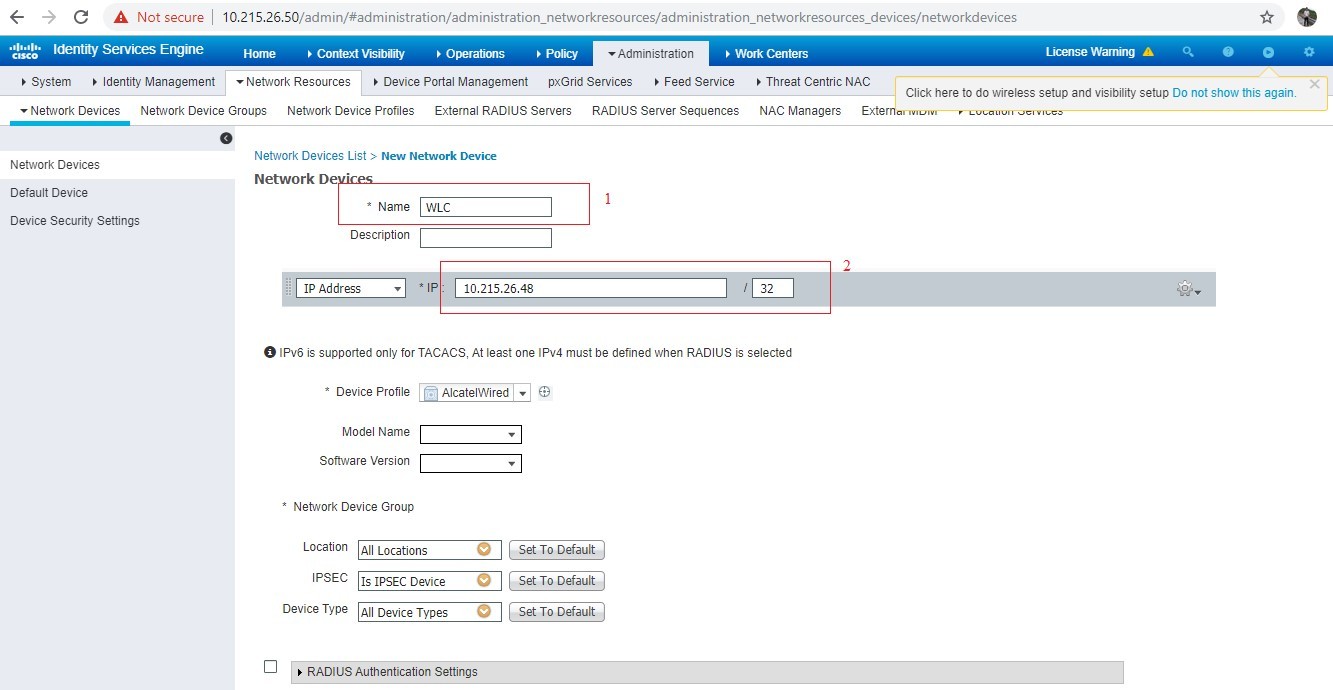The height and width of the screenshot is (690, 1333).
Task: Open the Administration menu
Action: tap(651, 53)
